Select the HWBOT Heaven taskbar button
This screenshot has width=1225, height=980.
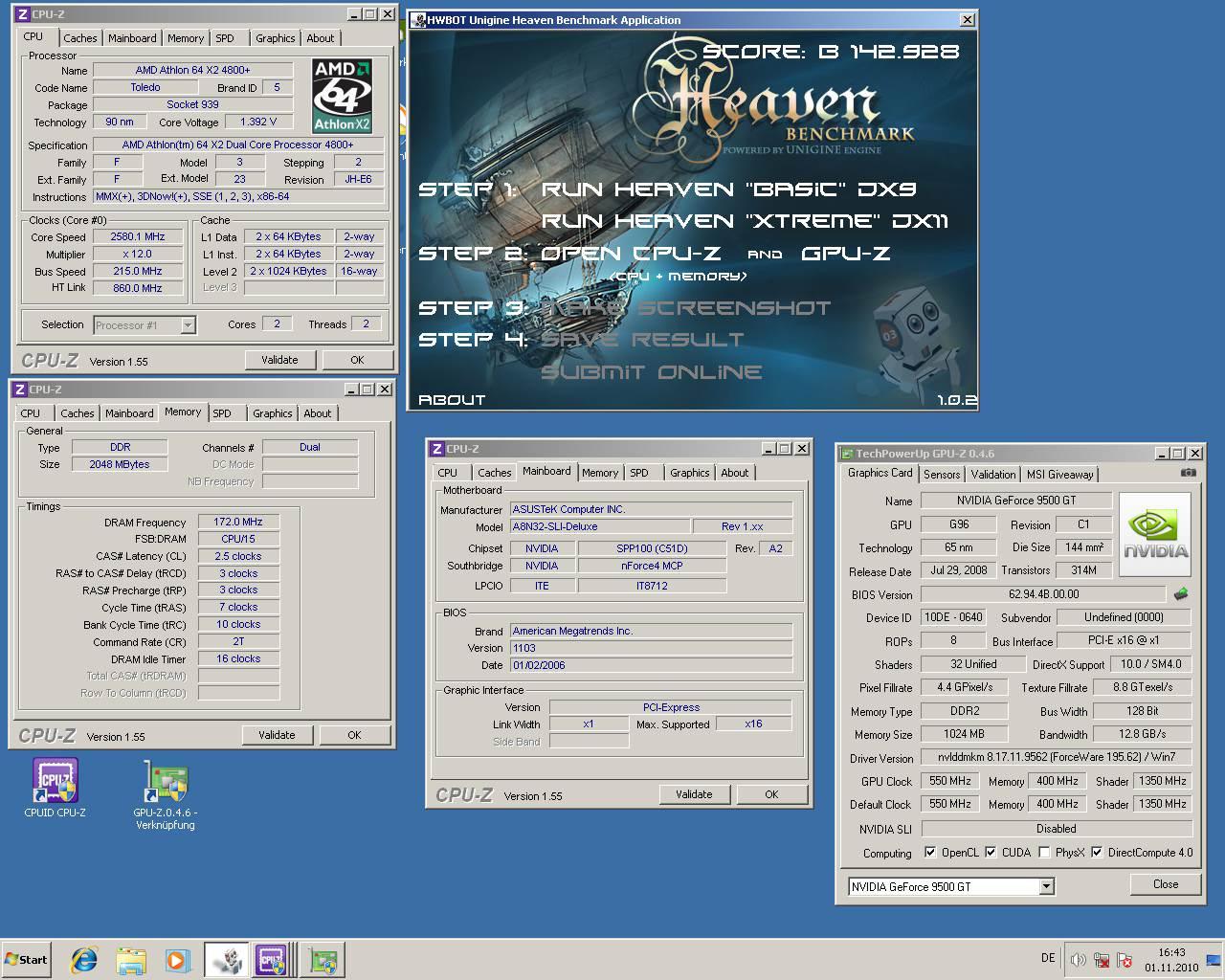point(227,960)
